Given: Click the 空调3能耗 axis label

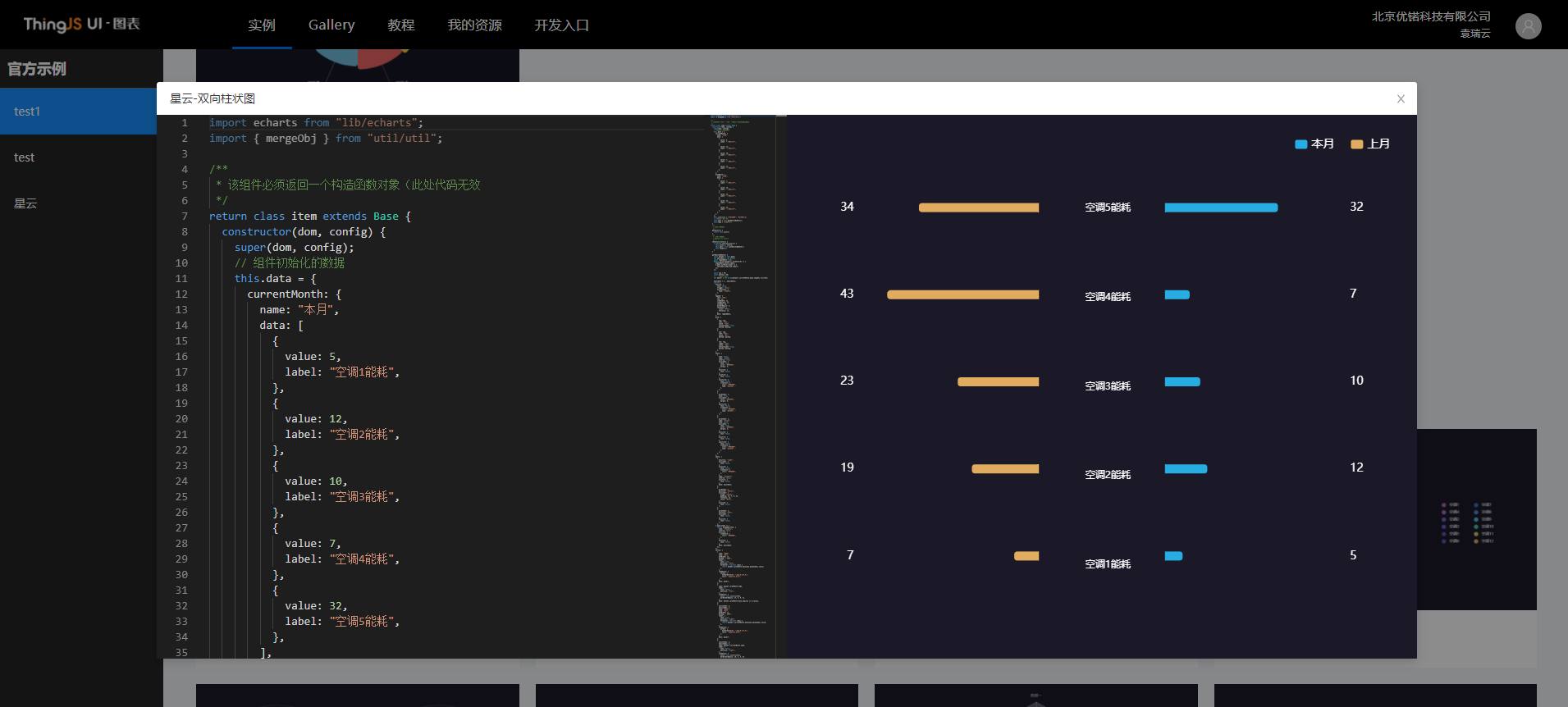Looking at the screenshot, I should tap(1108, 386).
